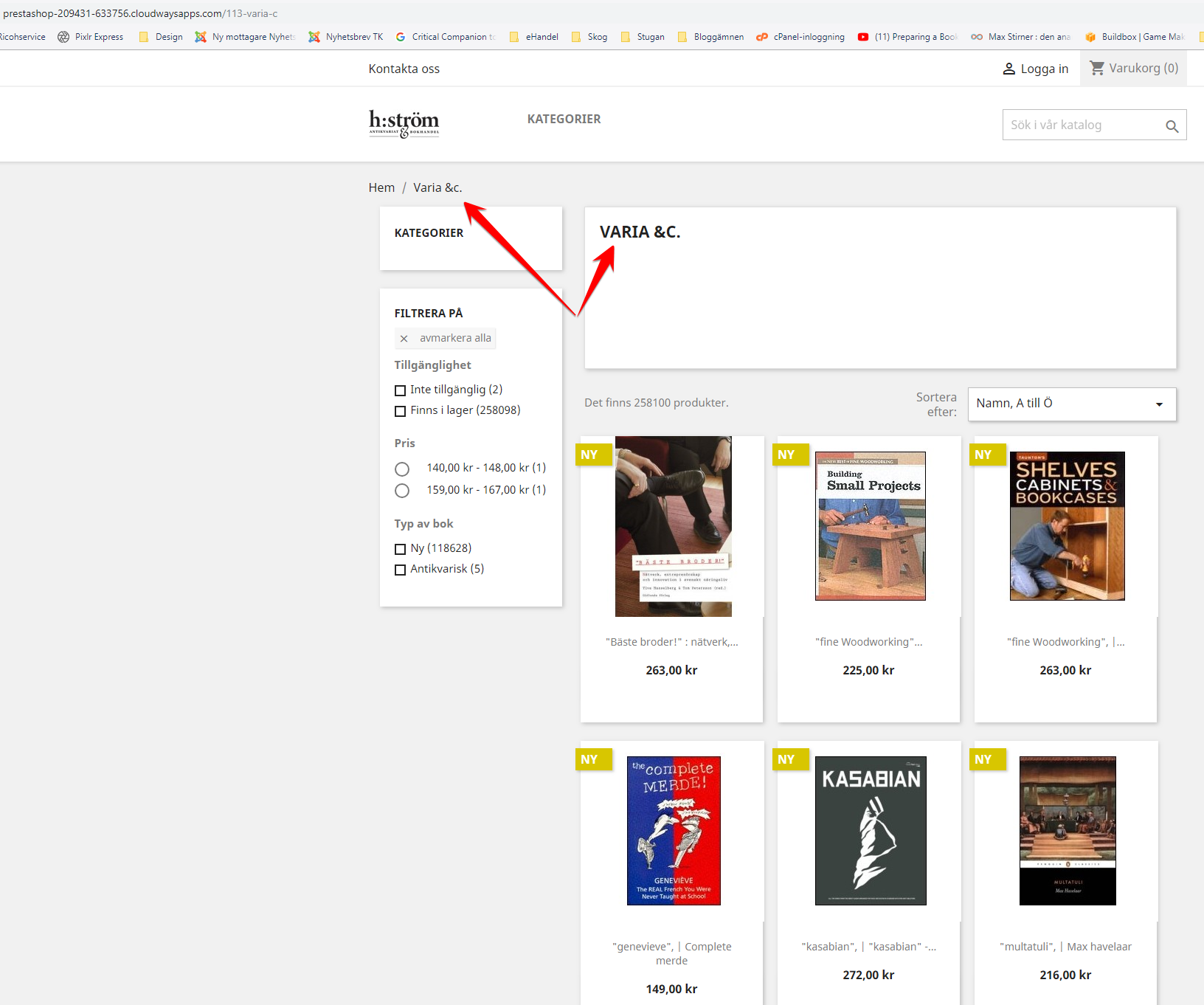Check the Ny book type filter
The width and height of the screenshot is (1204, 1005).
click(401, 549)
